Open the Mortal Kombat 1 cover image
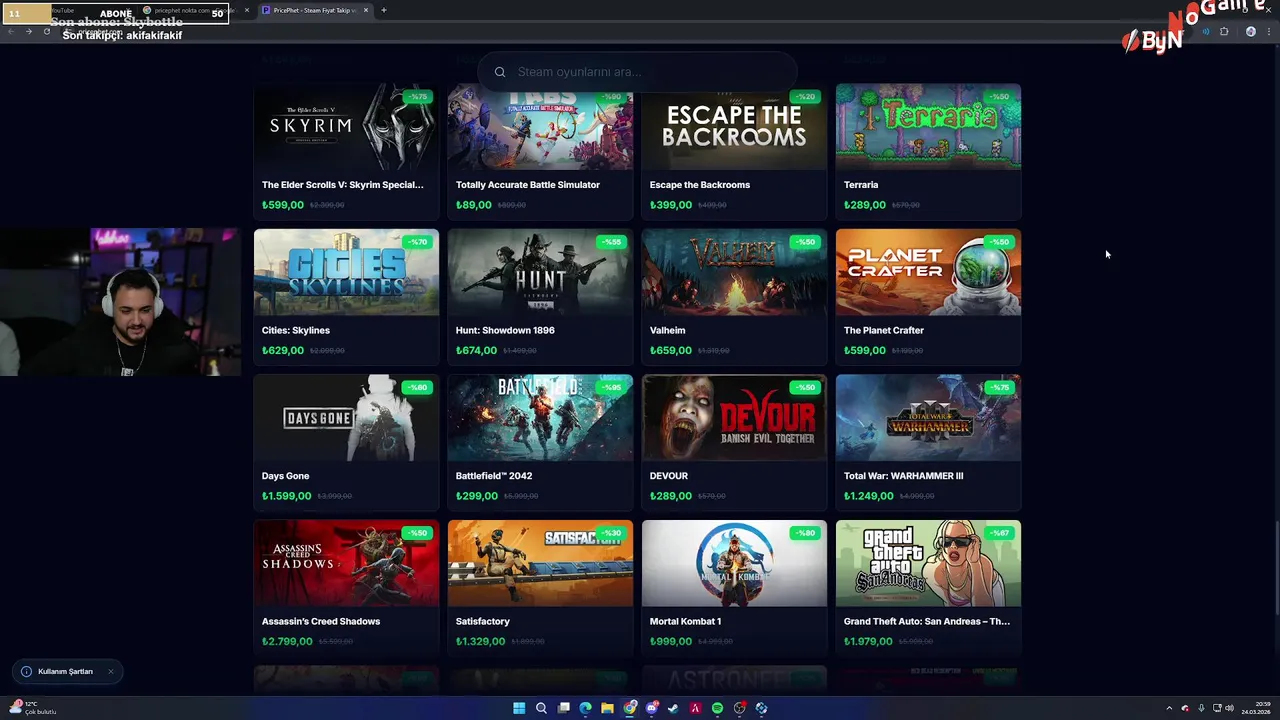1280x720 pixels. 734,563
